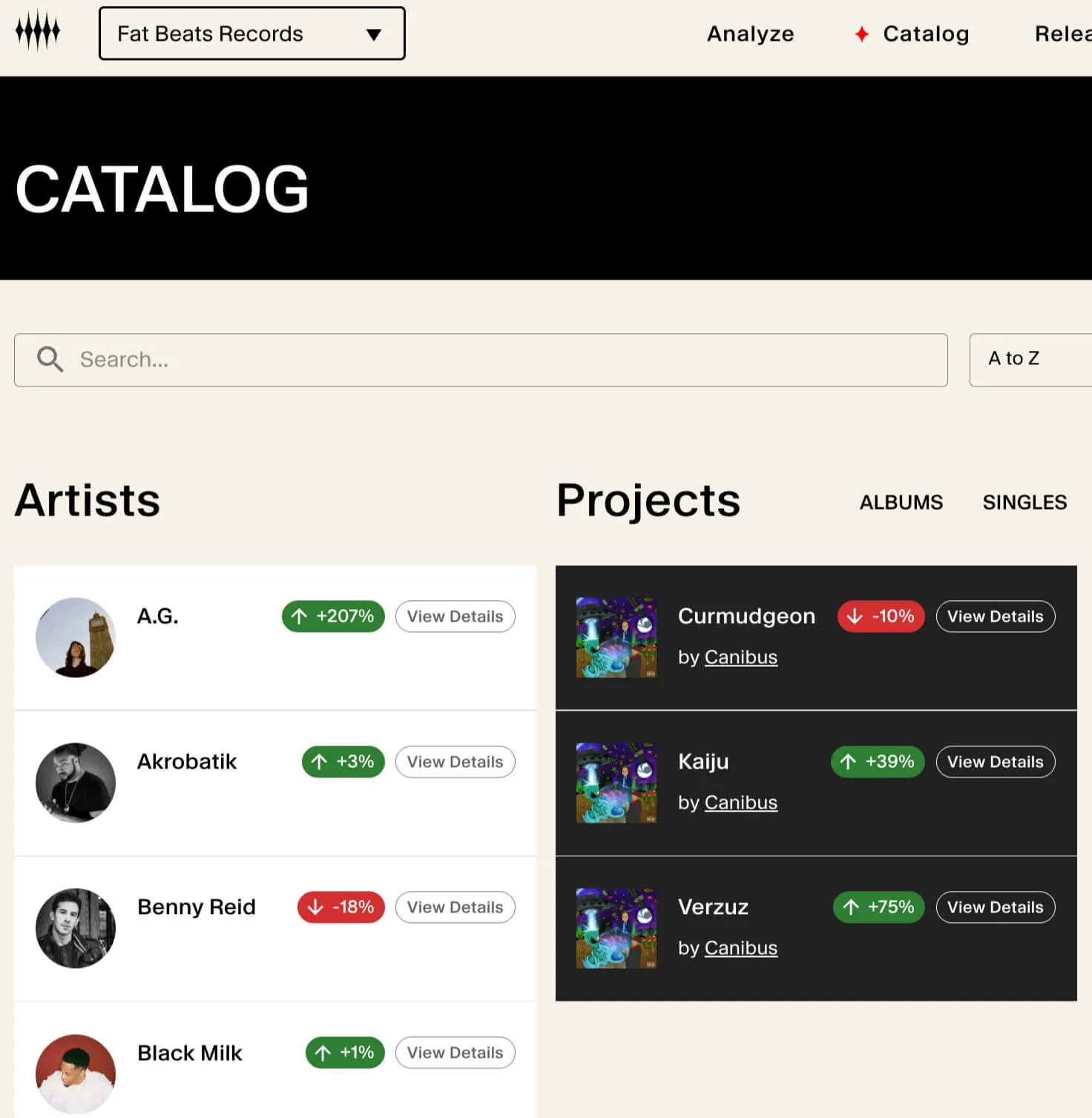Select the ALBUMS tab
1092x1118 pixels.
(901, 502)
